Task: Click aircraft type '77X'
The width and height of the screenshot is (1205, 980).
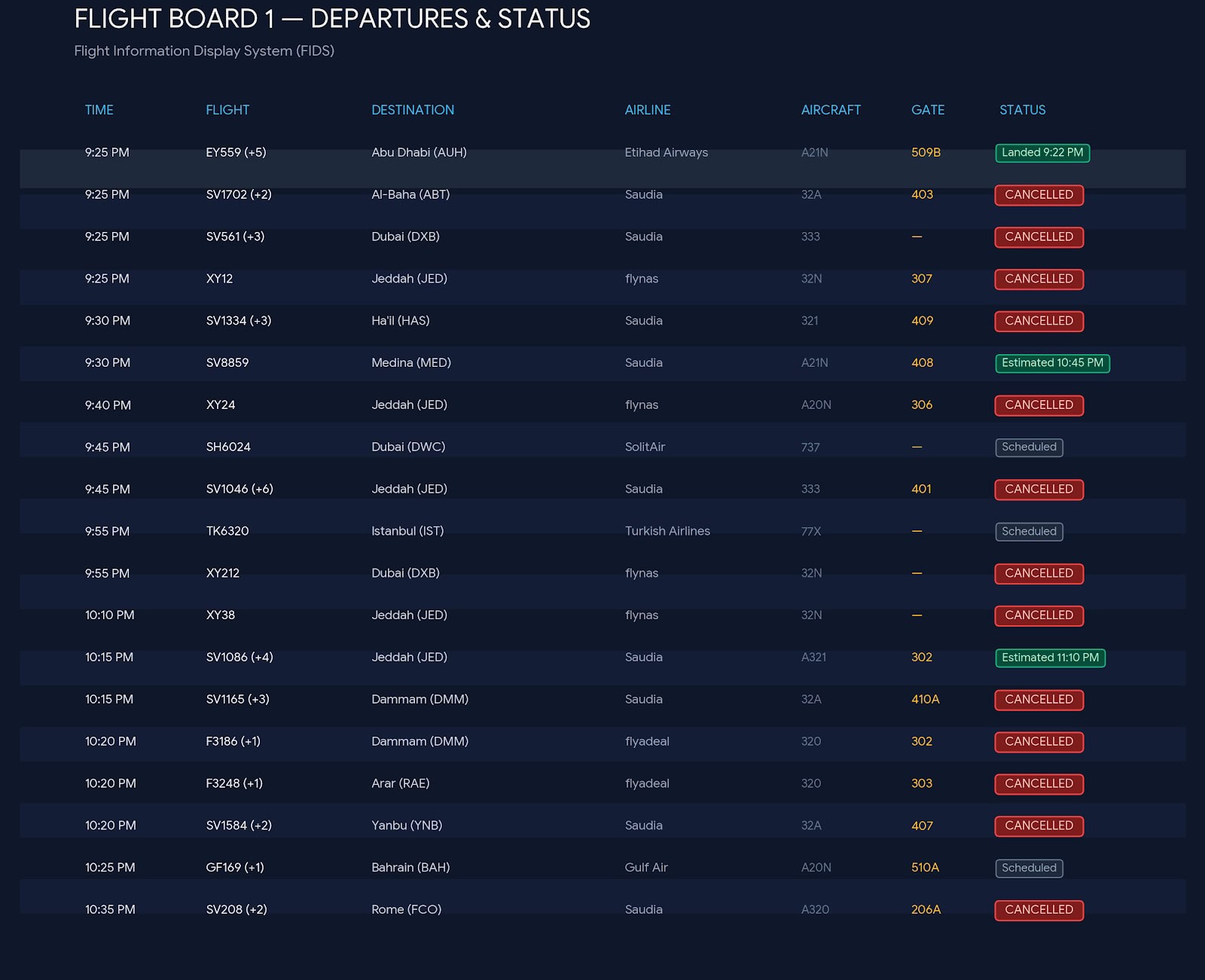Action: click(811, 531)
